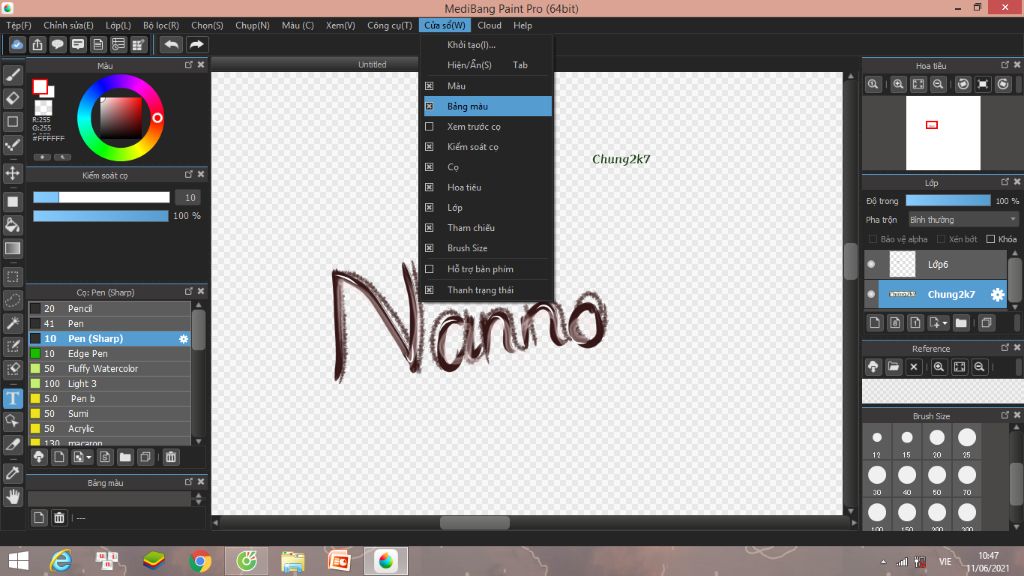Image resolution: width=1024 pixels, height=576 pixels.
Task: Undock the Reference panel
Action: pos(1004,347)
